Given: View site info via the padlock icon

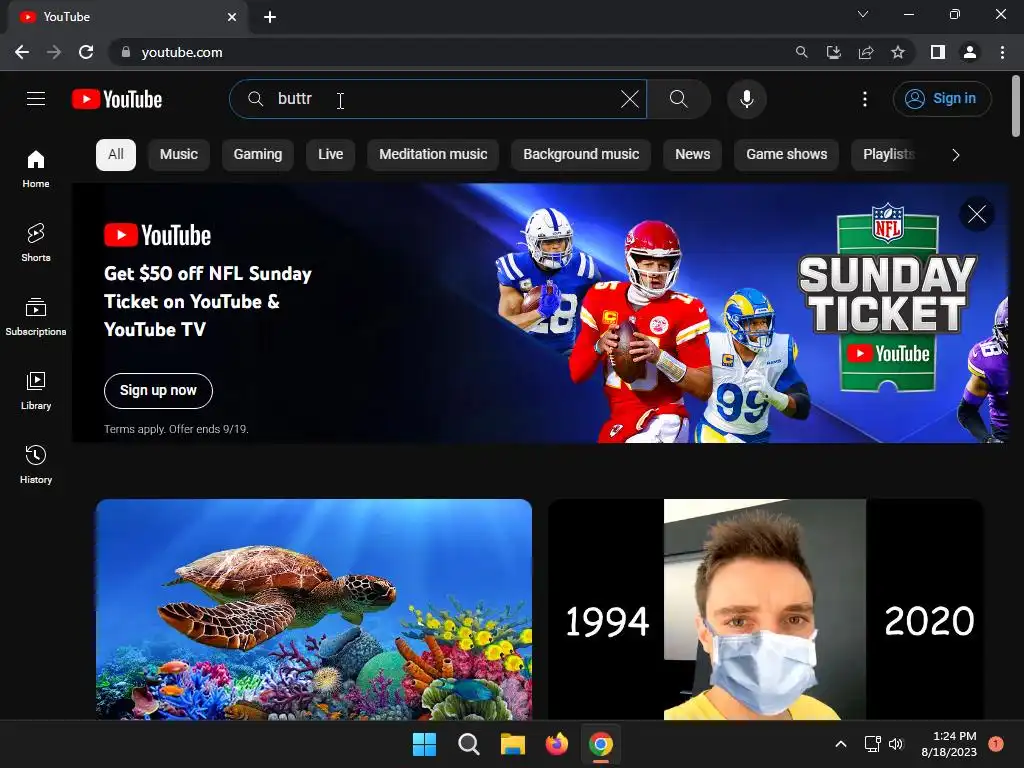Looking at the screenshot, I should click(x=126, y=52).
